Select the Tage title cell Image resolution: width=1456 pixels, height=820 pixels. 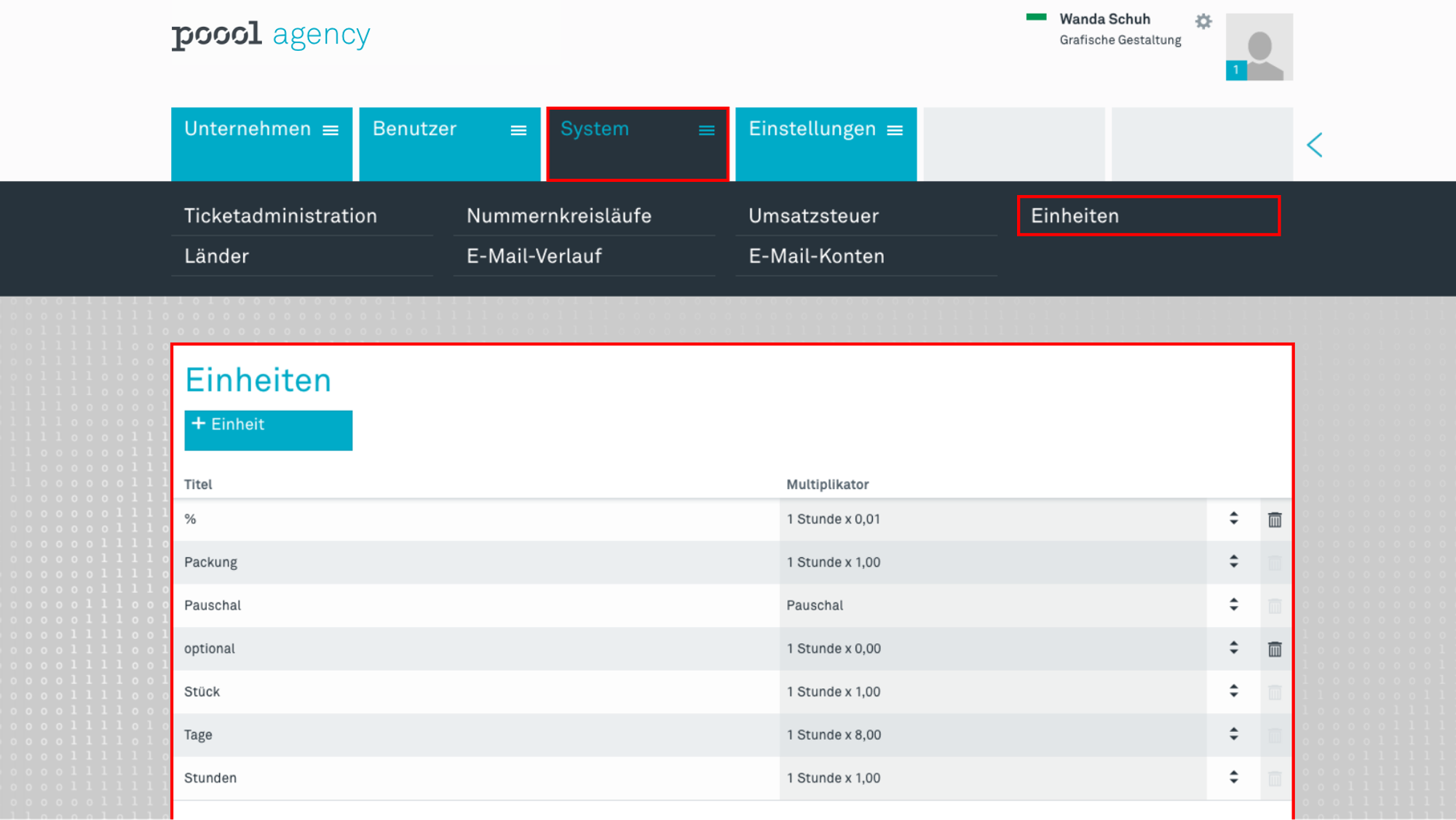click(x=476, y=735)
